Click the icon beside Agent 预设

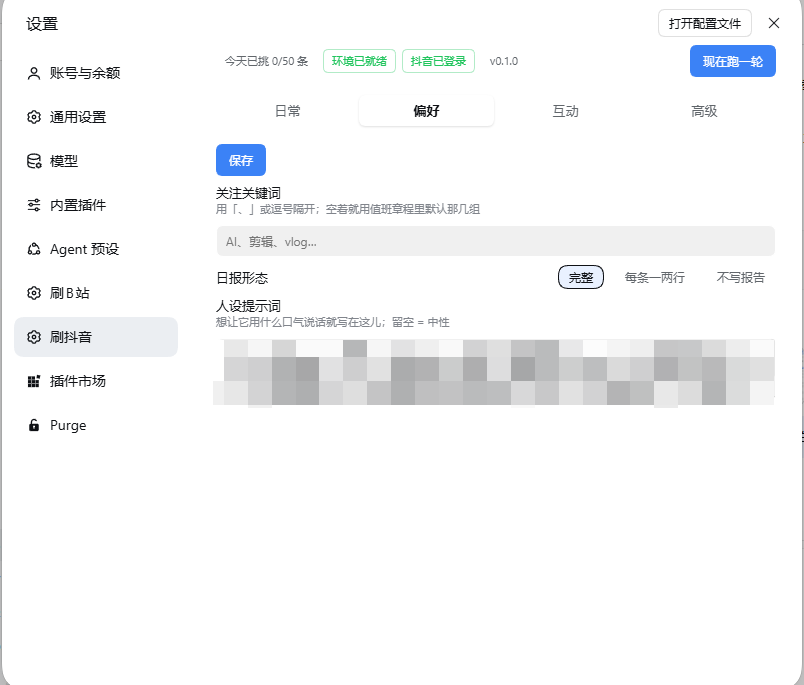pos(34,249)
